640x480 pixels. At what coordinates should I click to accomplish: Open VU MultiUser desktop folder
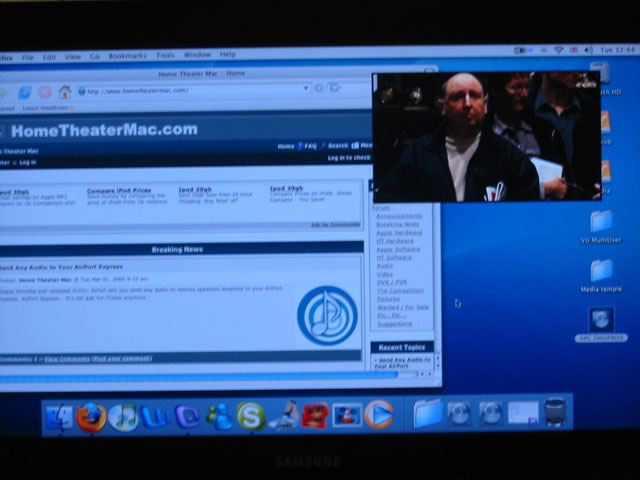click(x=601, y=227)
